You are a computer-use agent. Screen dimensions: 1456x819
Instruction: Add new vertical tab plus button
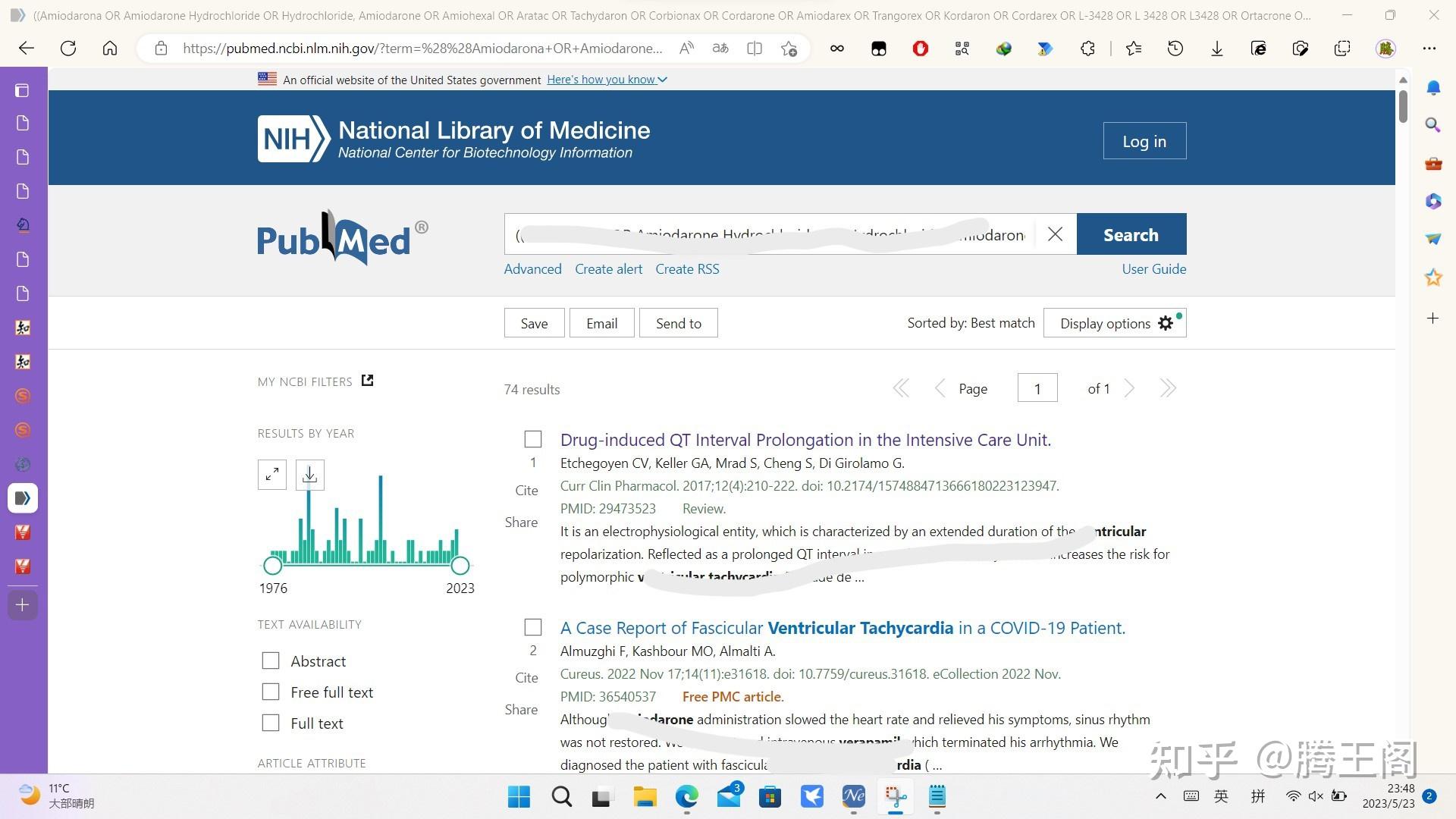coord(23,605)
